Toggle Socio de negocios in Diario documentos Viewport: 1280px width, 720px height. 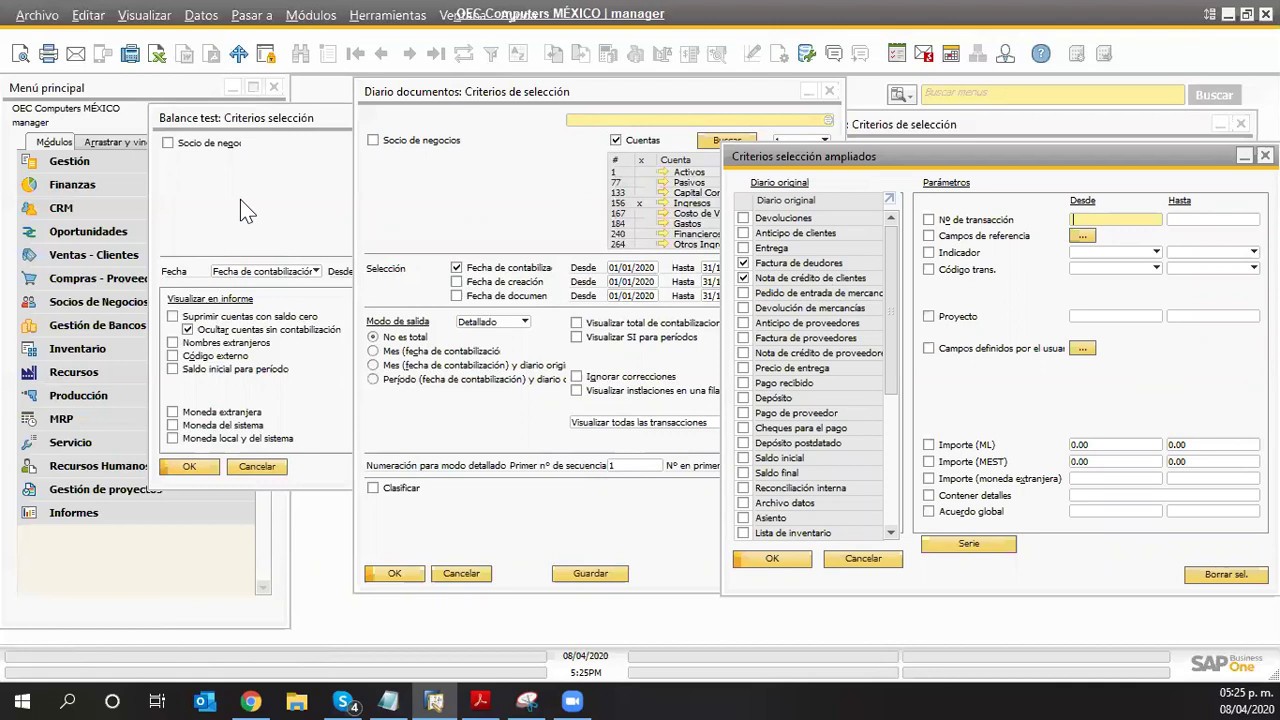[373, 140]
